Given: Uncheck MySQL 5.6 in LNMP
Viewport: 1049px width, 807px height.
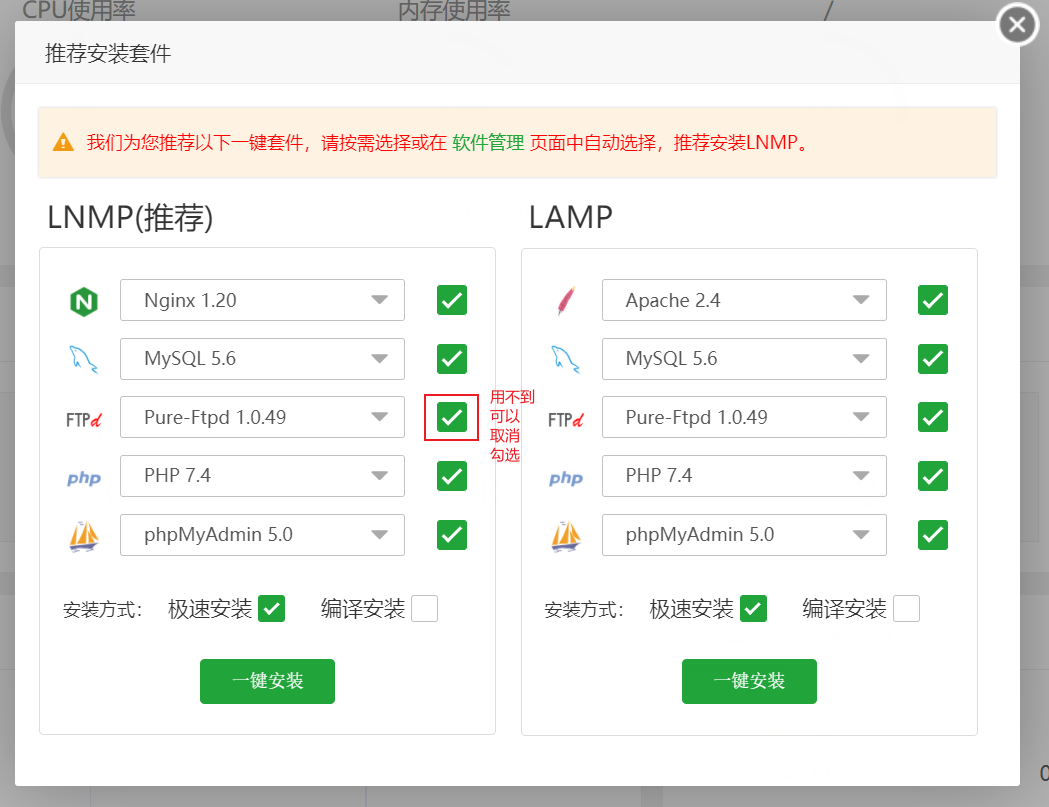Looking at the screenshot, I should (452, 359).
